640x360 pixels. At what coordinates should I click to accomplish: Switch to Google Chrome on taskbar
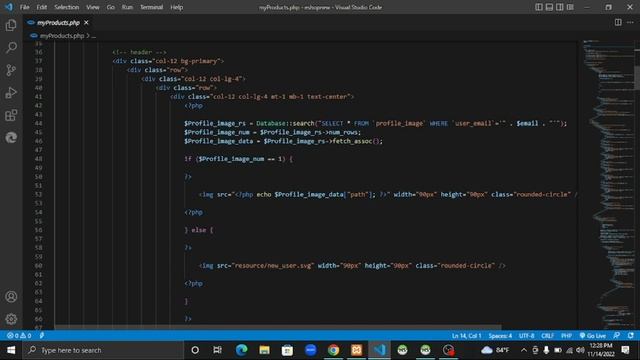[x=333, y=350]
